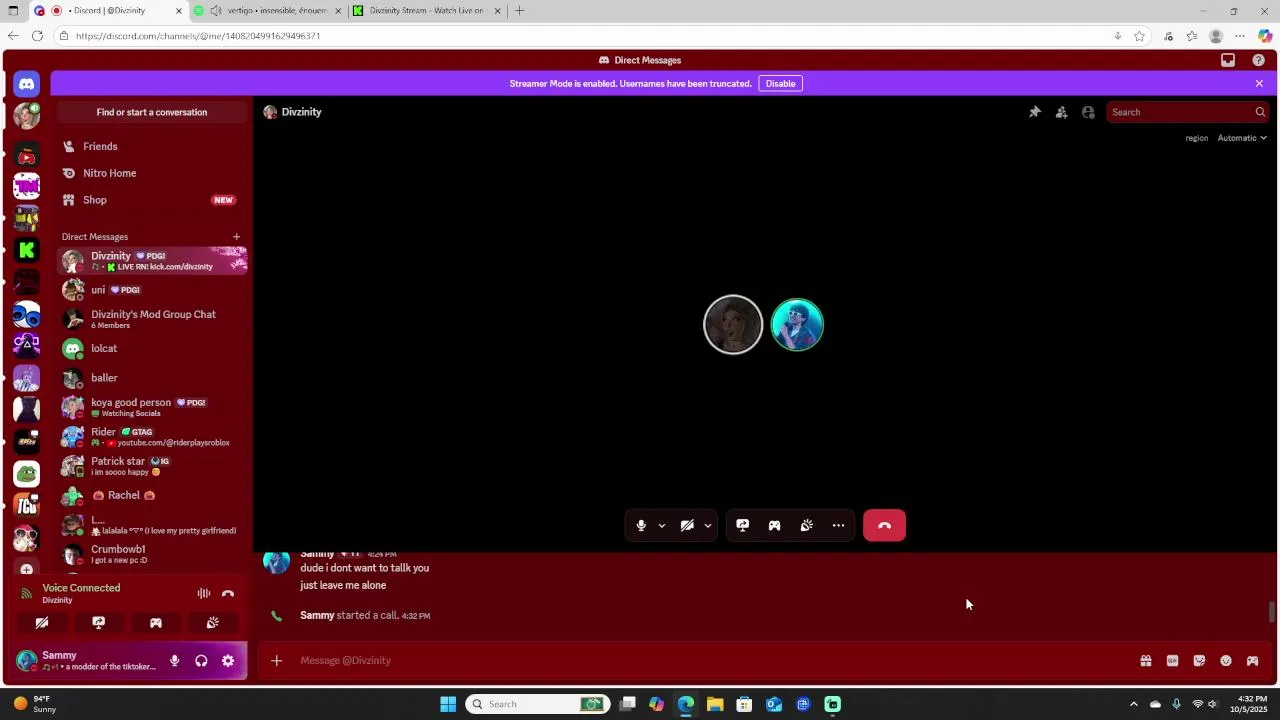Show user profile panel icon
The height and width of the screenshot is (720, 1280).
click(1088, 112)
